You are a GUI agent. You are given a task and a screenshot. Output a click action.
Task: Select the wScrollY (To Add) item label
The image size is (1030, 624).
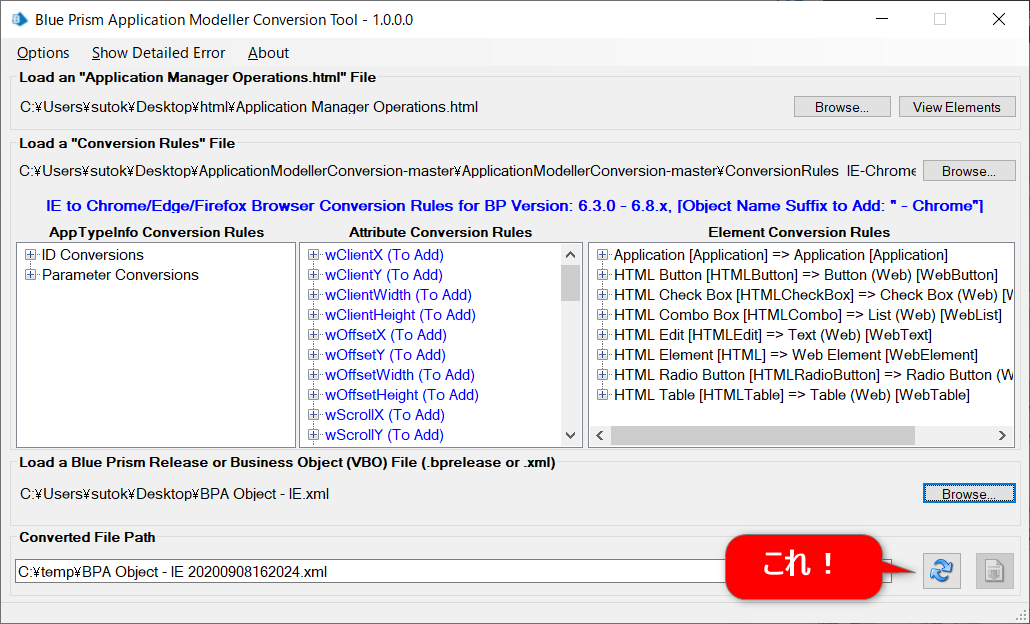(x=384, y=435)
